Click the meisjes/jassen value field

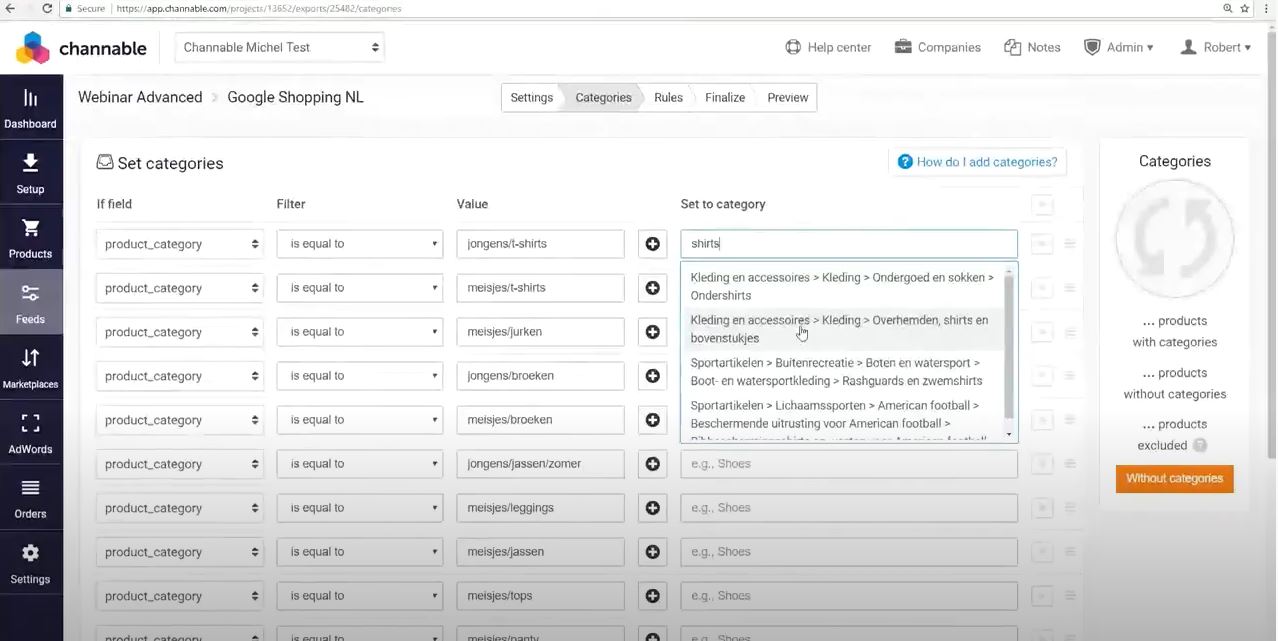click(x=540, y=552)
